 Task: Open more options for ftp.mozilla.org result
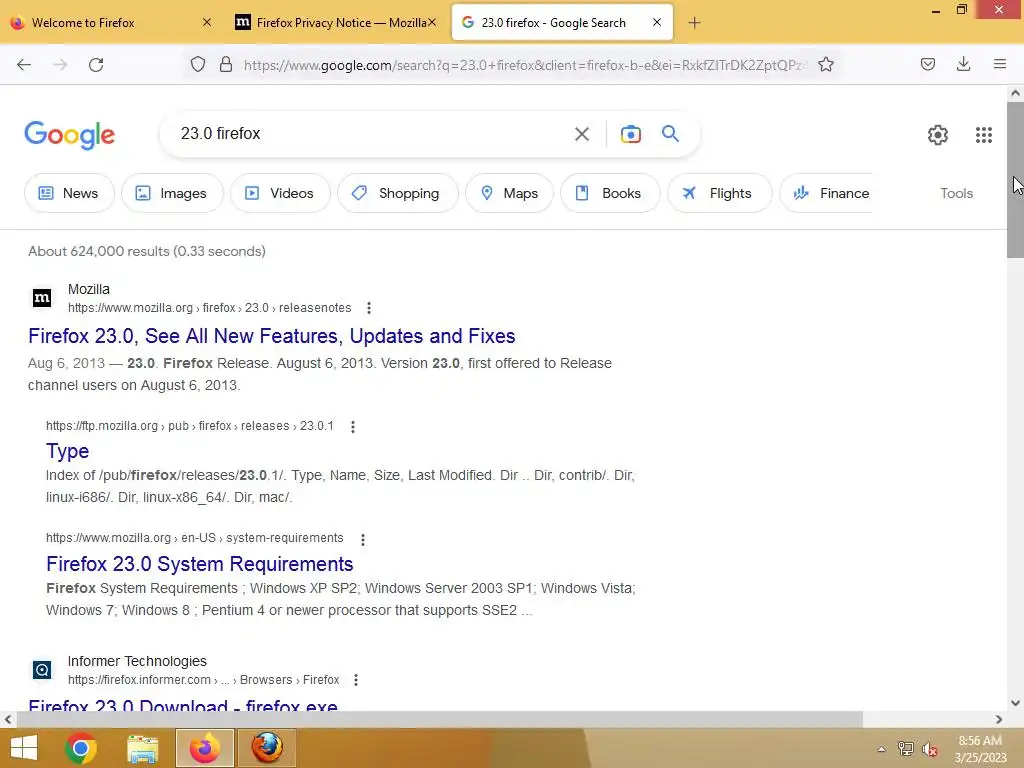pyautogui.click(x=353, y=426)
